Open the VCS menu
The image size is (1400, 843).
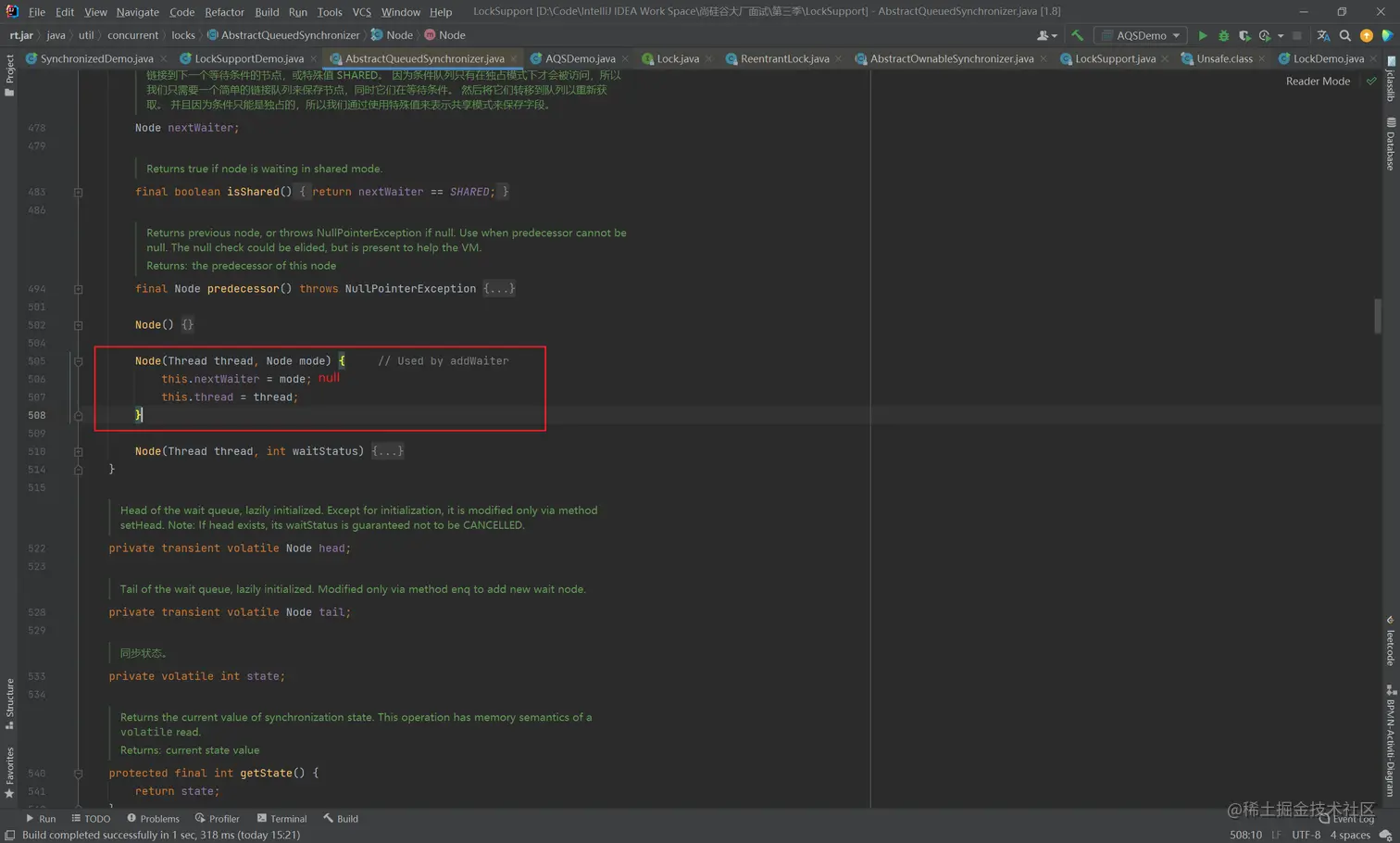(x=361, y=12)
